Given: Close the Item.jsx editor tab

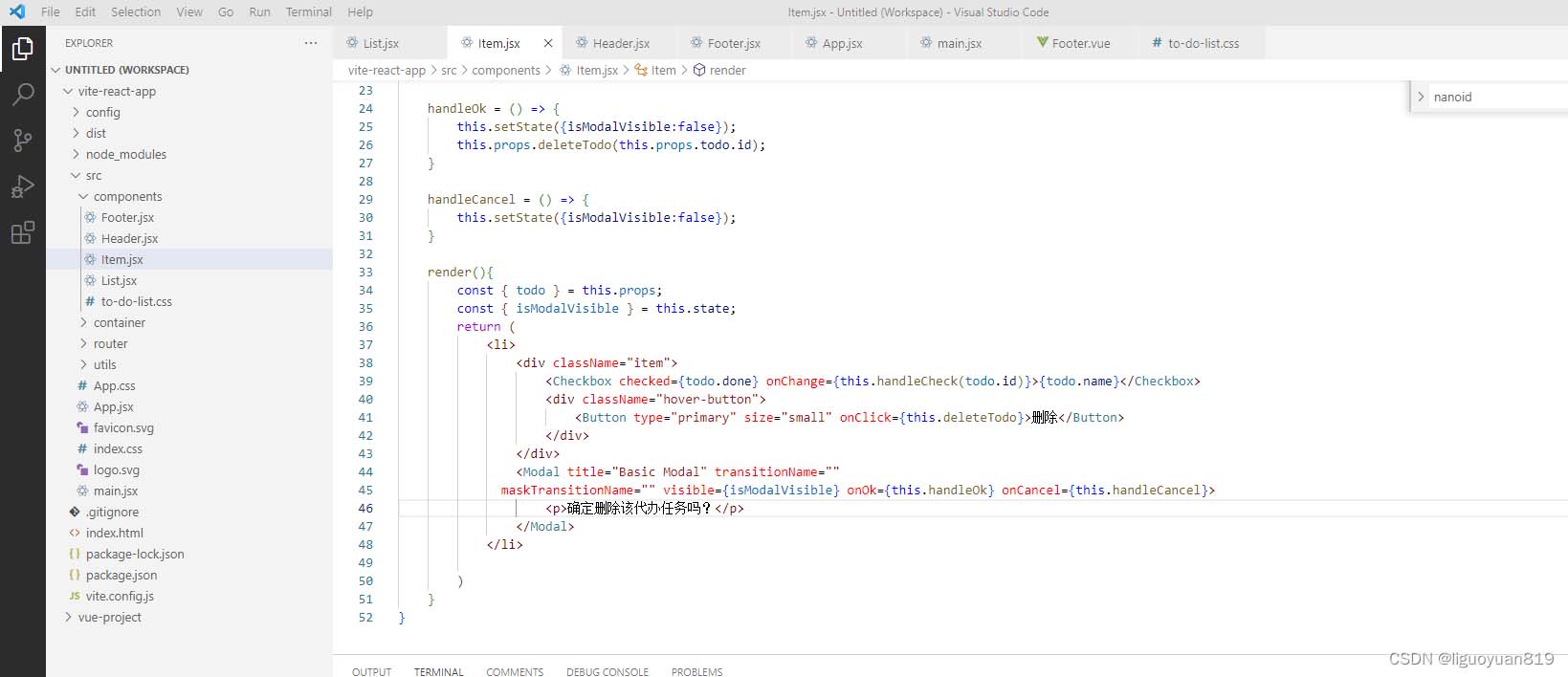Looking at the screenshot, I should coord(548,43).
